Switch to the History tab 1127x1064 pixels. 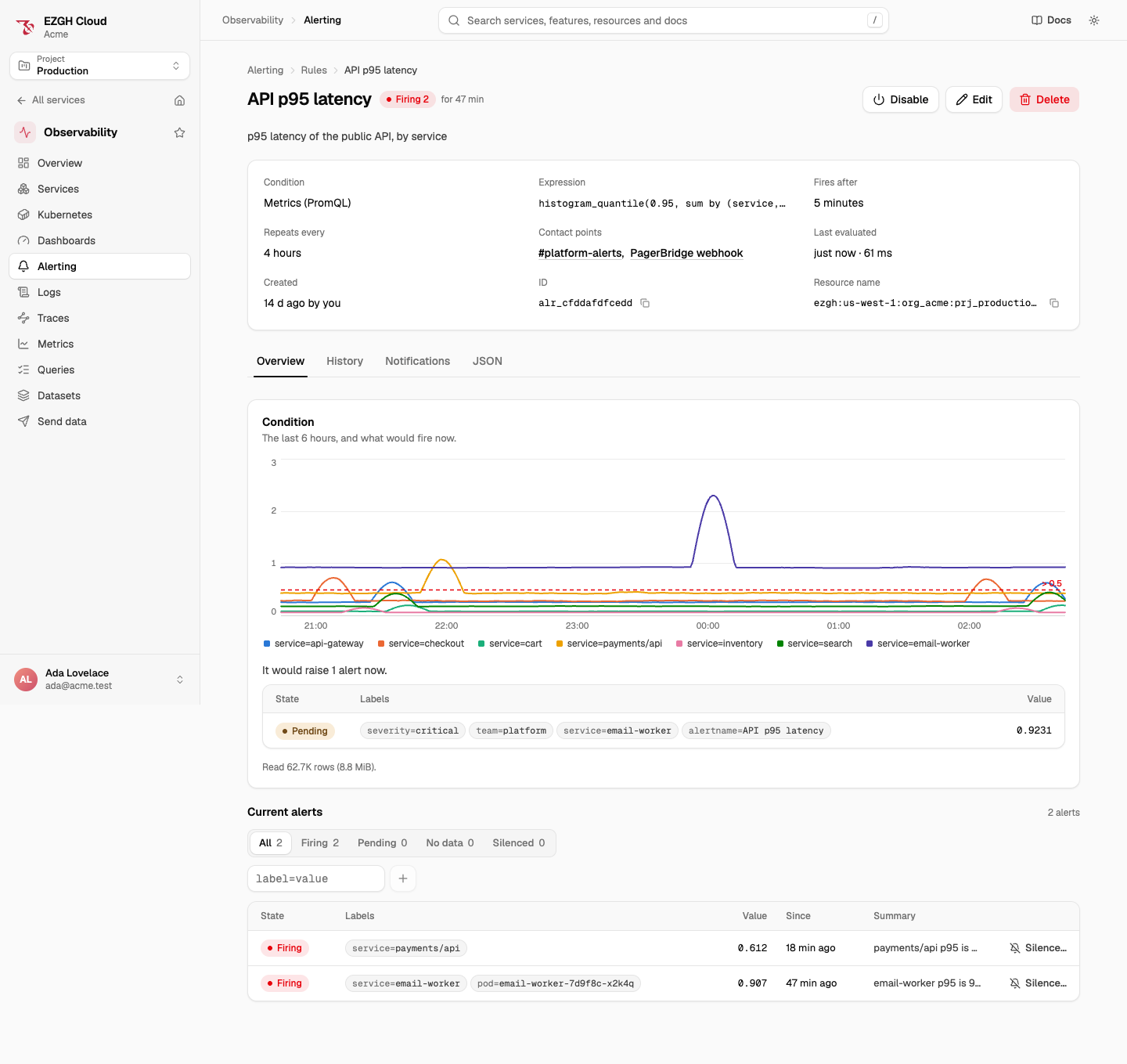(x=344, y=361)
